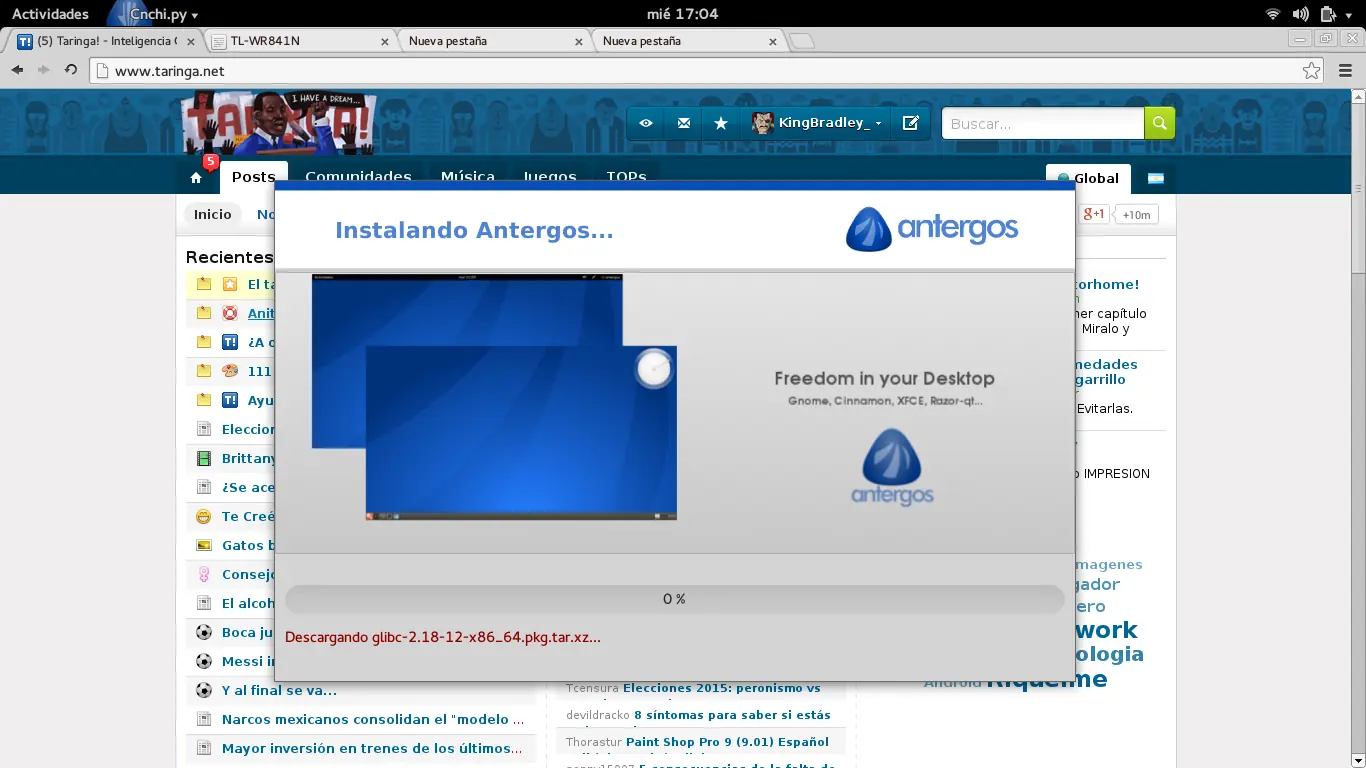Click the Inicio sub-tab button

(x=212, y=214)
